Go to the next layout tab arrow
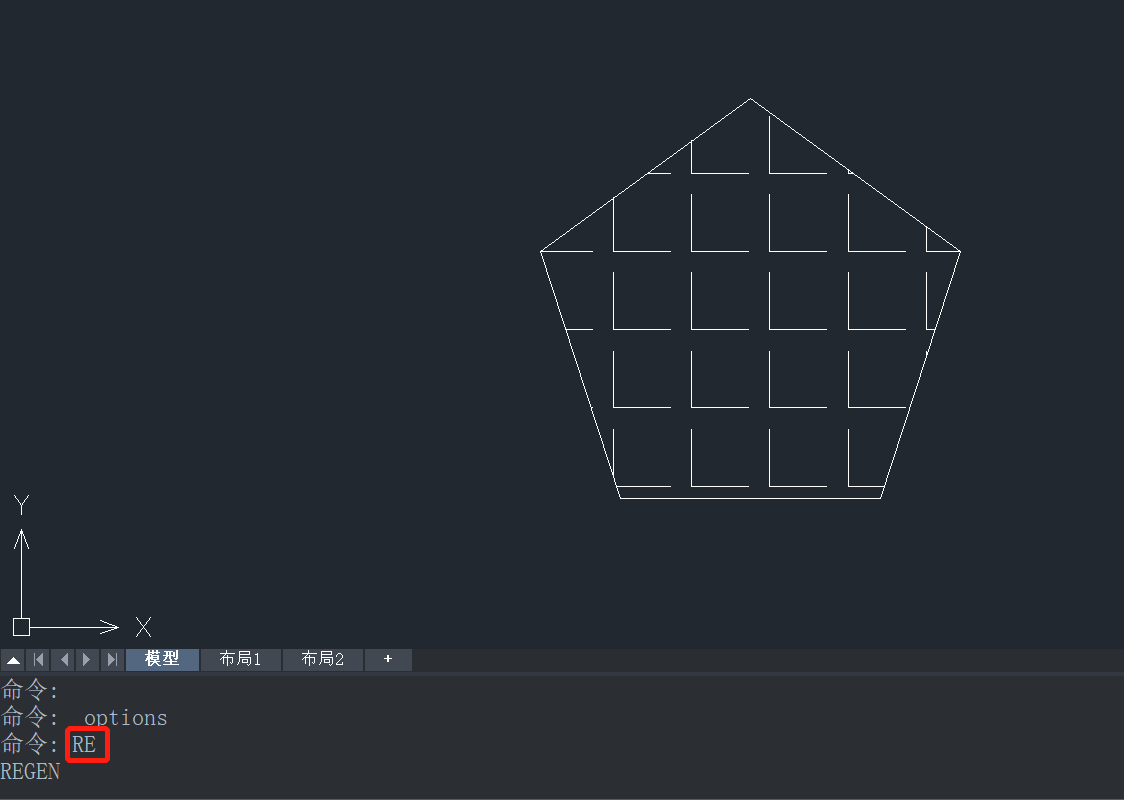This screenshot has height=800, width=1124. pyautogui.click(x=87, y=659)
